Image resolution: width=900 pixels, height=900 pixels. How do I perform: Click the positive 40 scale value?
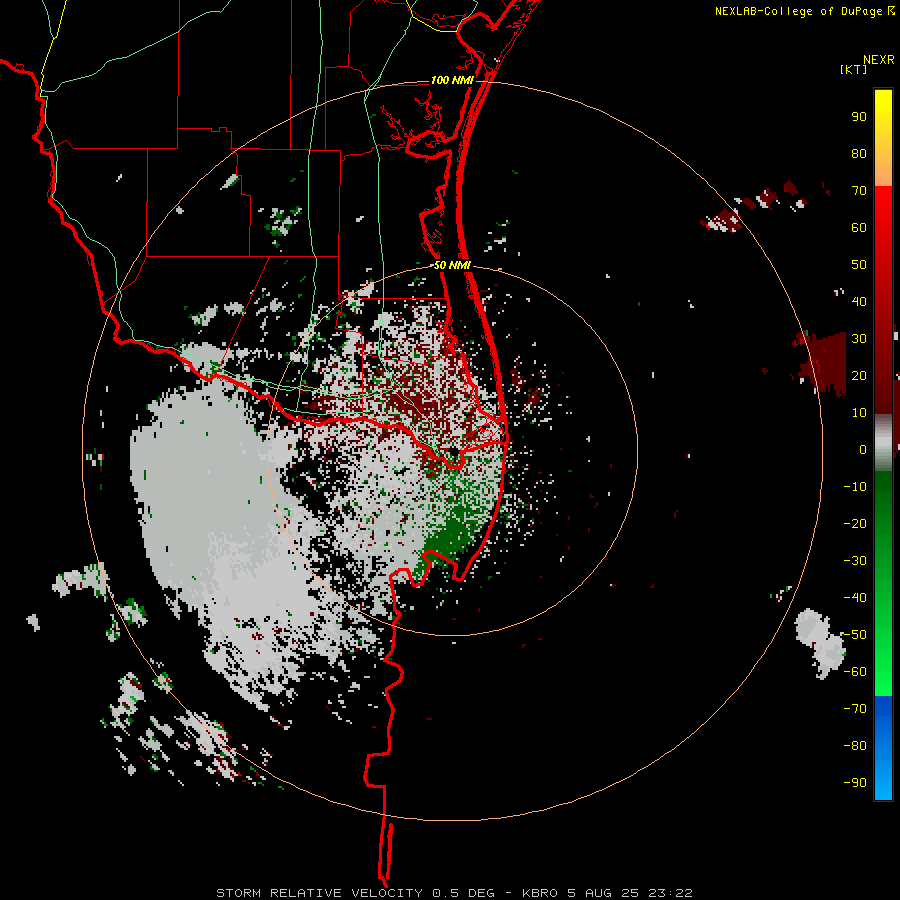point(859,301)
